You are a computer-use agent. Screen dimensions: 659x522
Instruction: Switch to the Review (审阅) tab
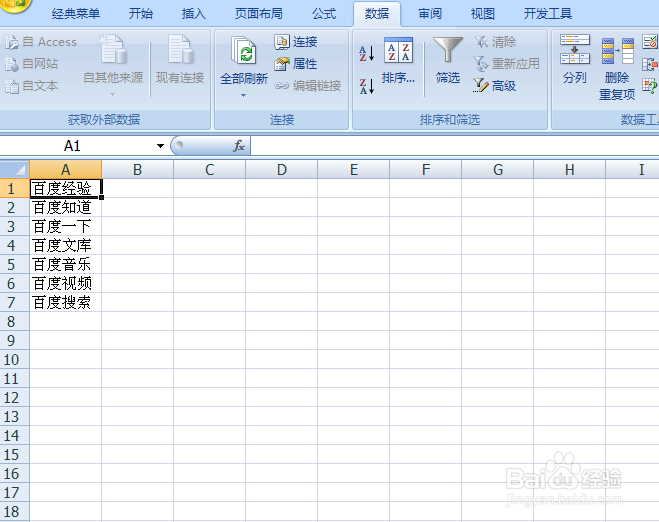(x=430, y=14)
